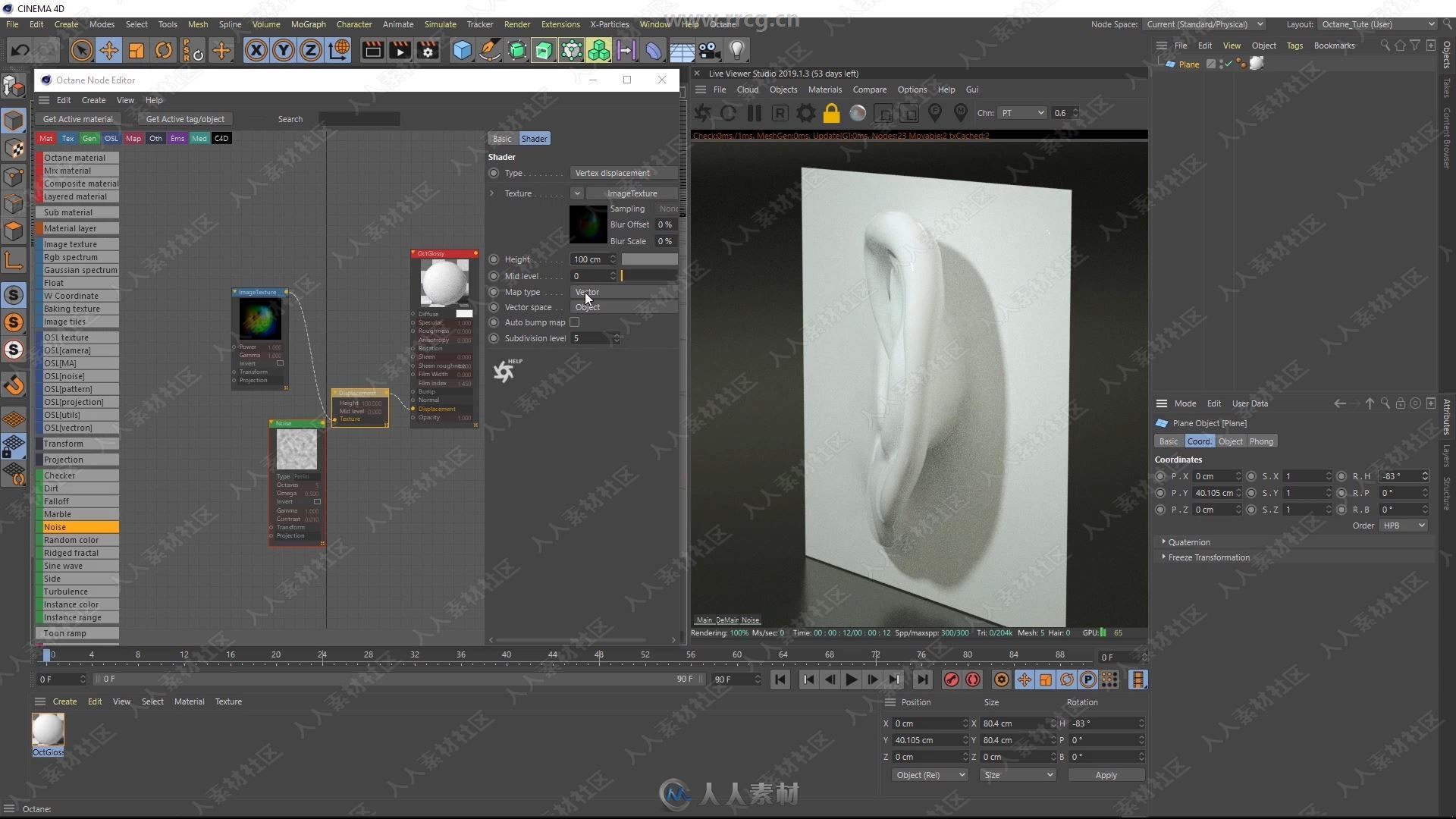Open the rotation Order HPB dropdown
The image size is (1456, 819).
(x=1403, y=526)
